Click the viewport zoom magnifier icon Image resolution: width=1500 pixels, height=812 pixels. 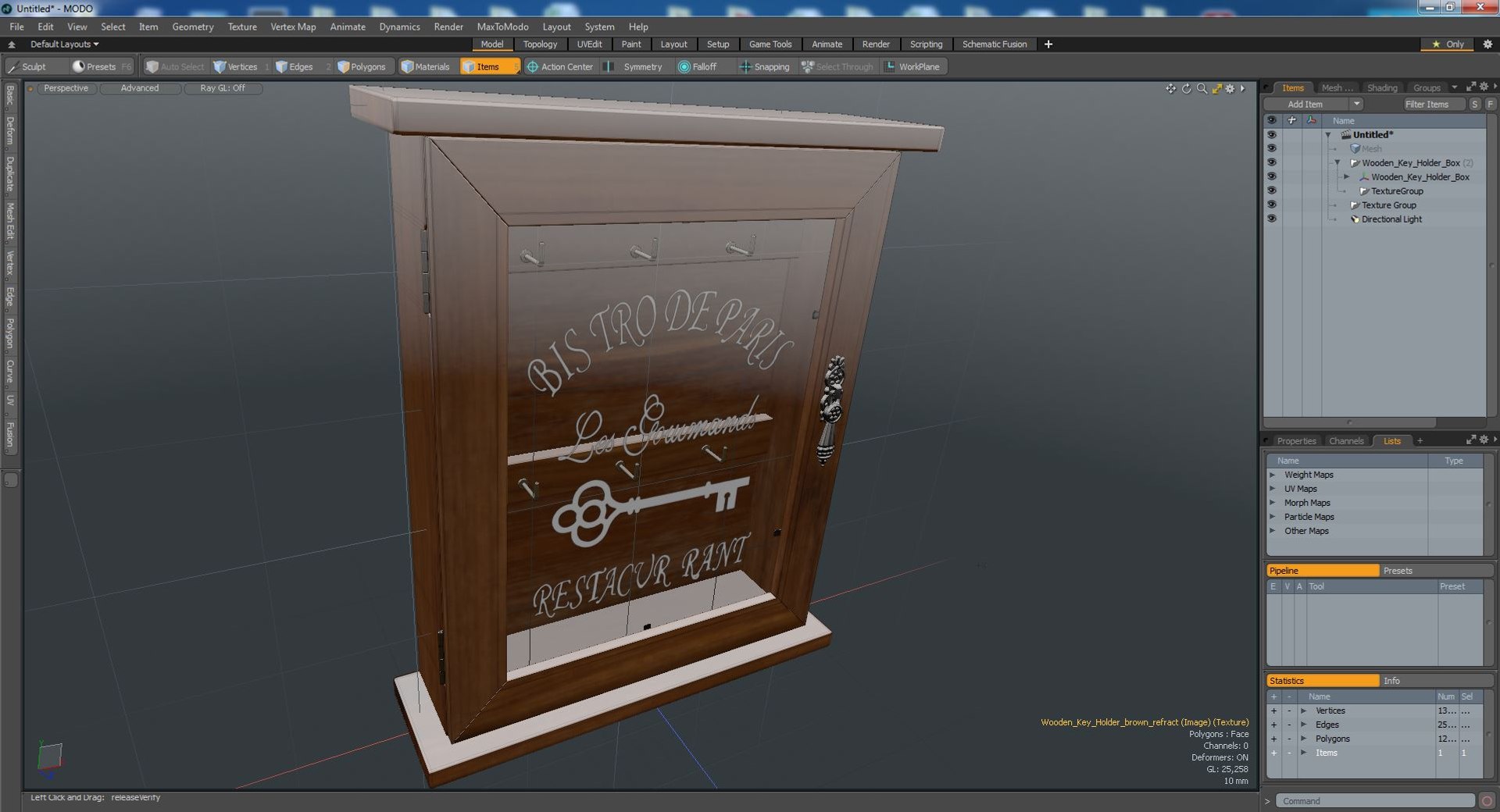[x=1202, y=89]
